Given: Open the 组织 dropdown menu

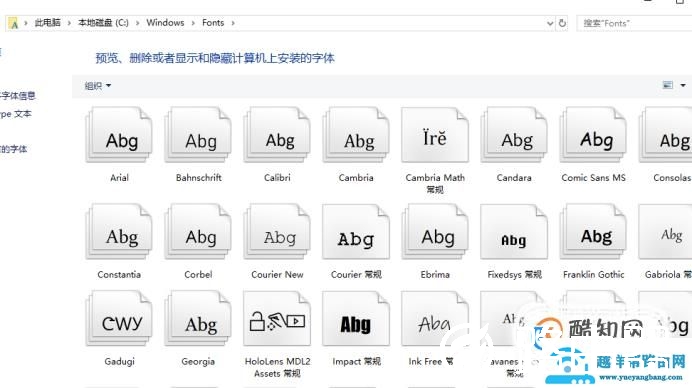Looking at the screenshot, I should click(x=98, y=86).
